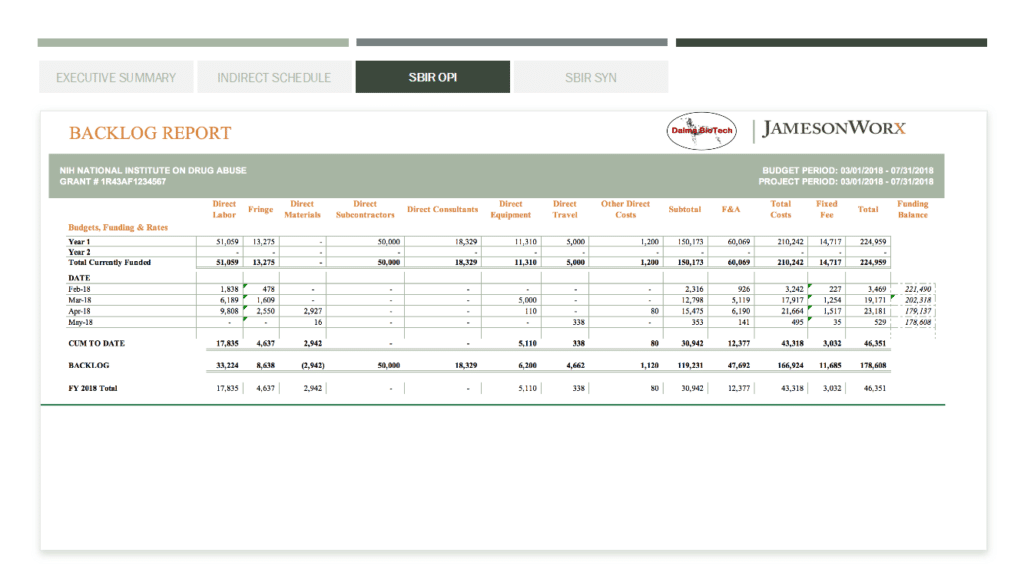The height and width of the screenshot is (576, 1024).
Task: Select the Subtotal column header
Action: coord(684,209)
